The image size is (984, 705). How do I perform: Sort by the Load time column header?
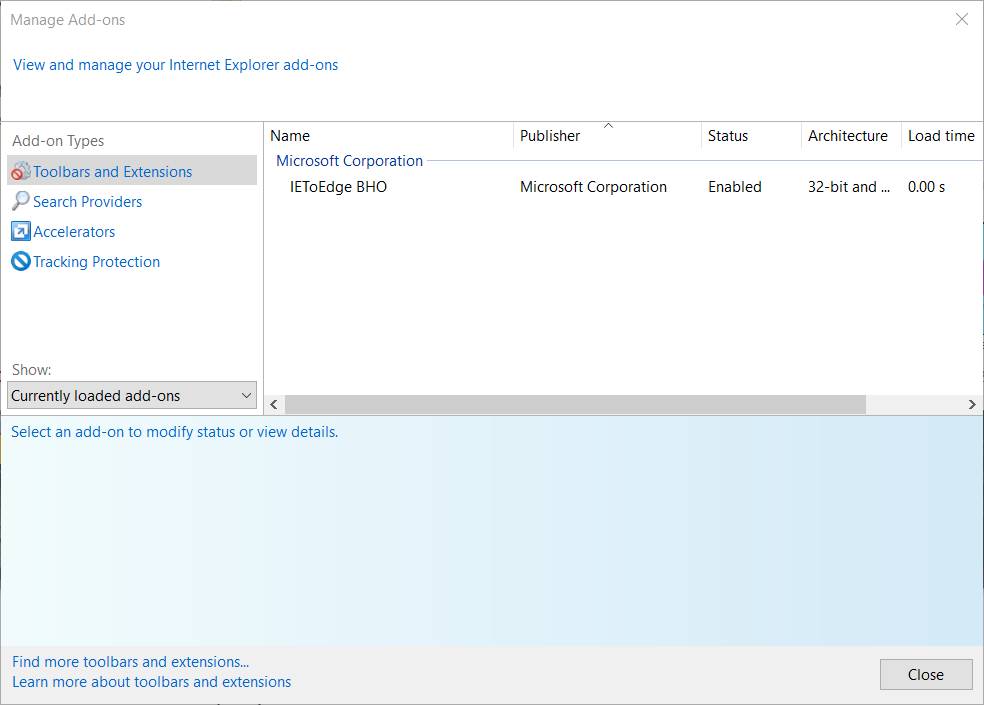pos(942,136)
